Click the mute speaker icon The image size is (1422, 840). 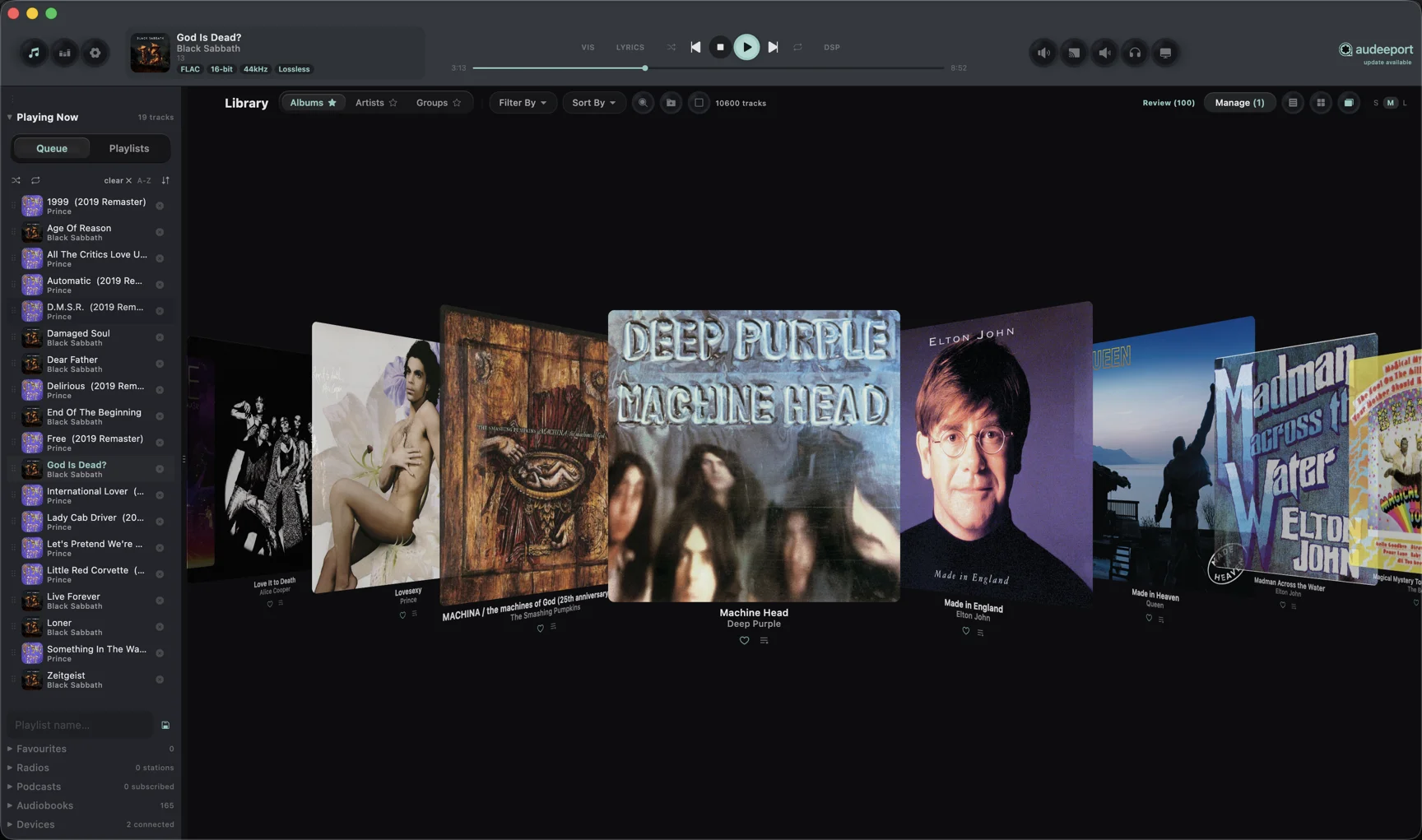[1104, 53]
